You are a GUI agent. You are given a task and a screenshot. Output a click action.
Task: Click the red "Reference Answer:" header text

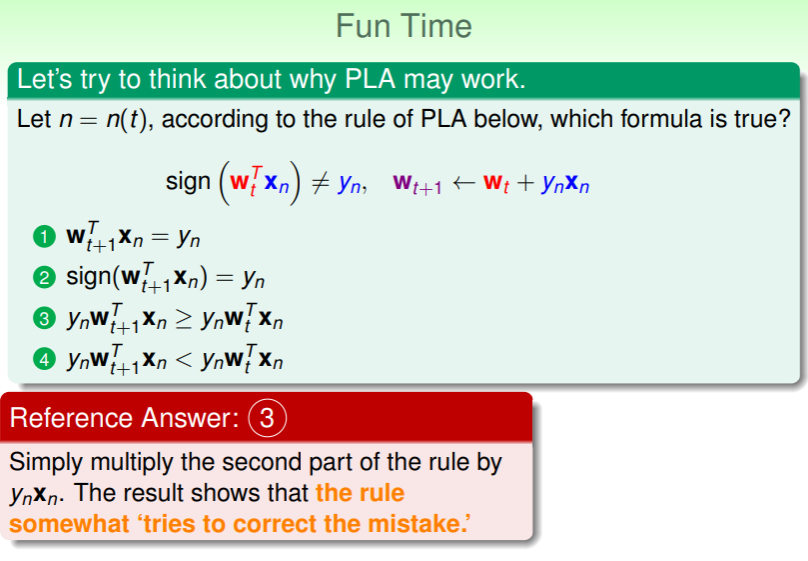point(123,418)
